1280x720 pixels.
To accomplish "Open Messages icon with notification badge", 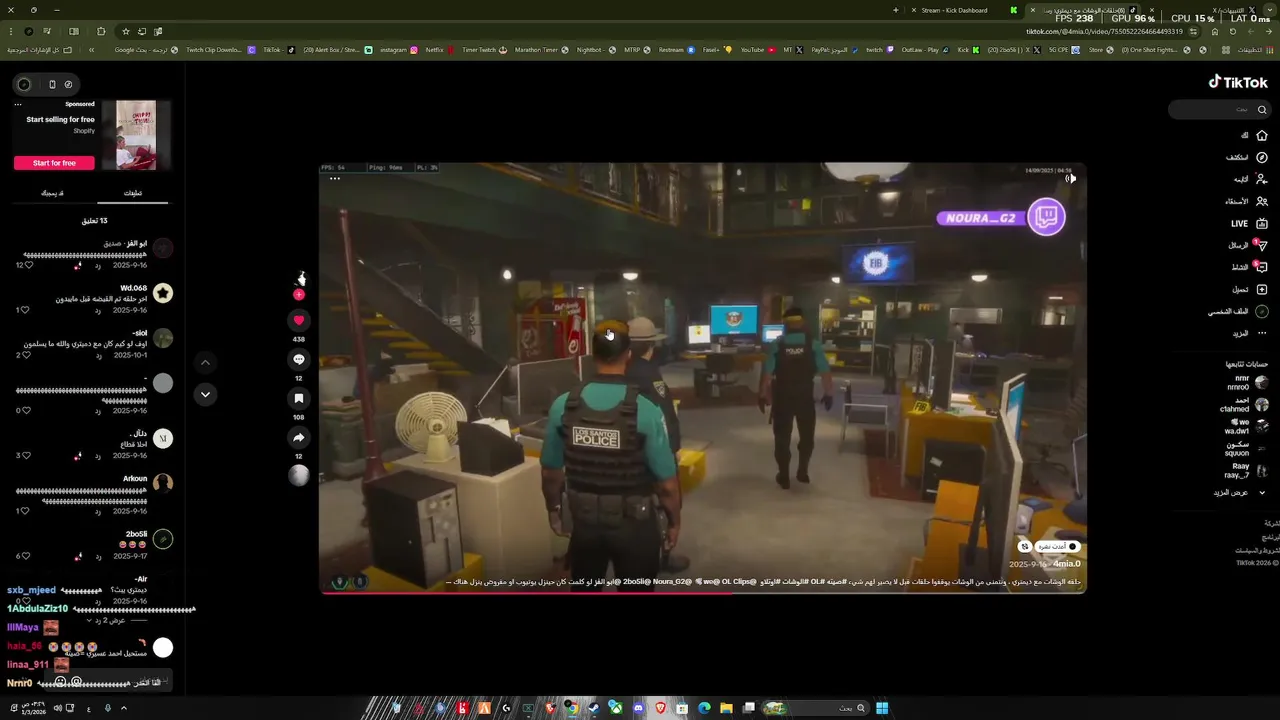I will [x=1262, y=245].
